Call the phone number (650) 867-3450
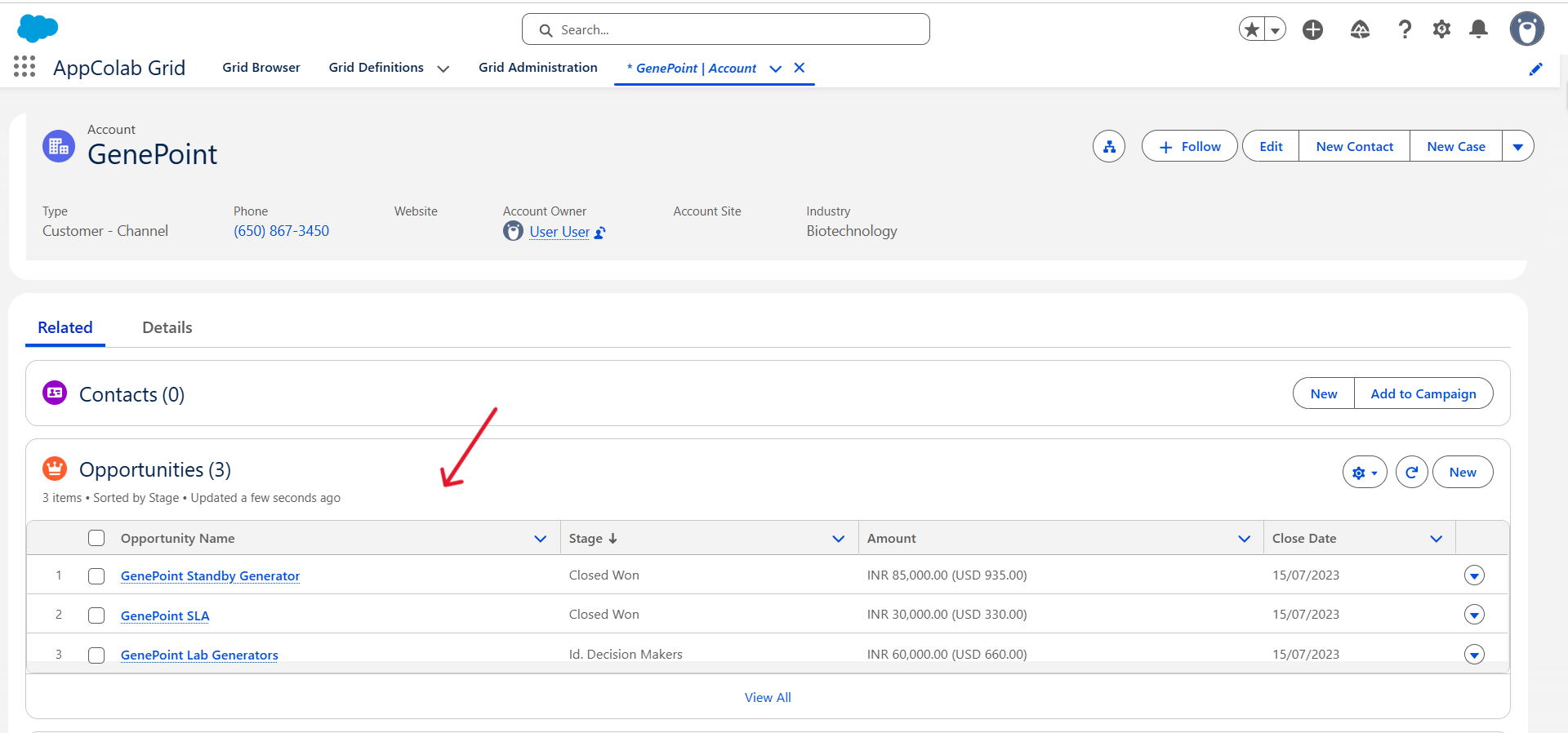Viewport: 1568px width, 733px height. point(282,231)
